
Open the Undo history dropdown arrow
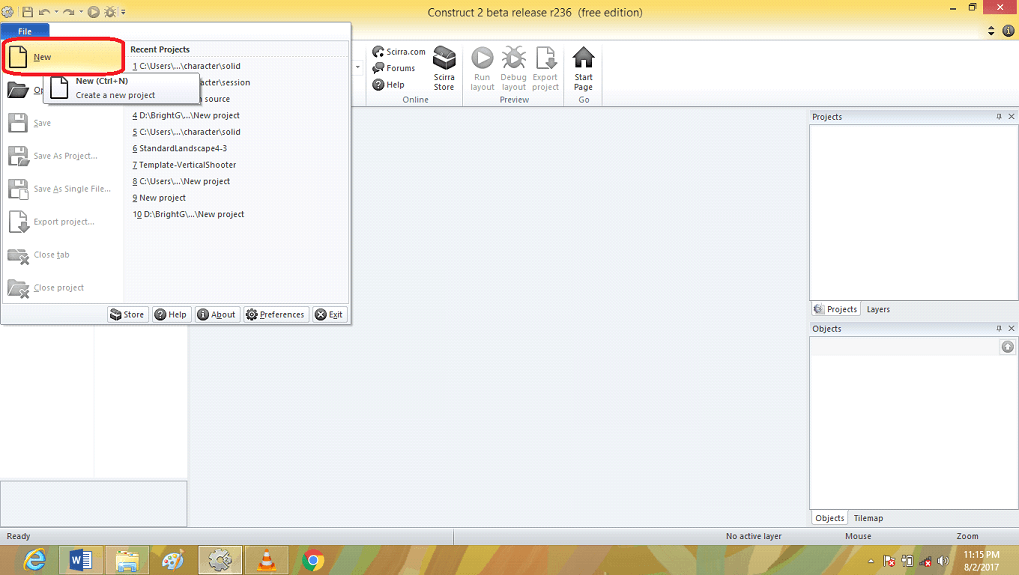pyautogui.click(x=56, y=12)
